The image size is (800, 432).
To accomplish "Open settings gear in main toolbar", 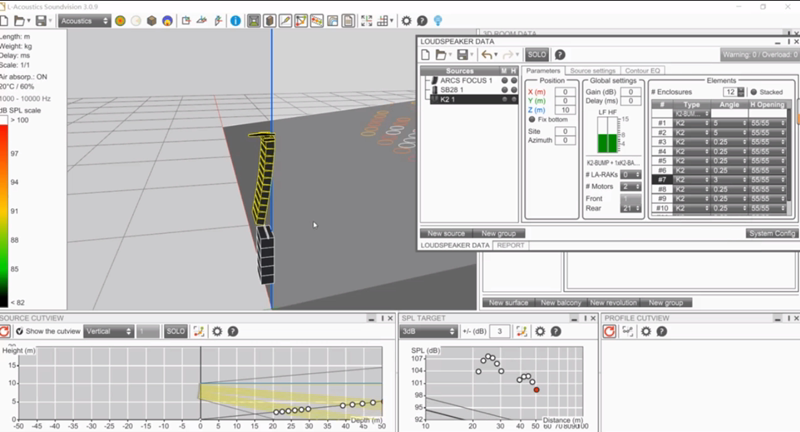I will click(406, 20).
